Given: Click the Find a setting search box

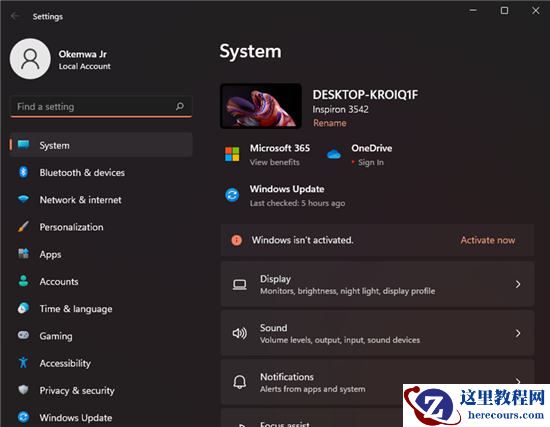Looking at the screenshot, I should coord(101,106).
